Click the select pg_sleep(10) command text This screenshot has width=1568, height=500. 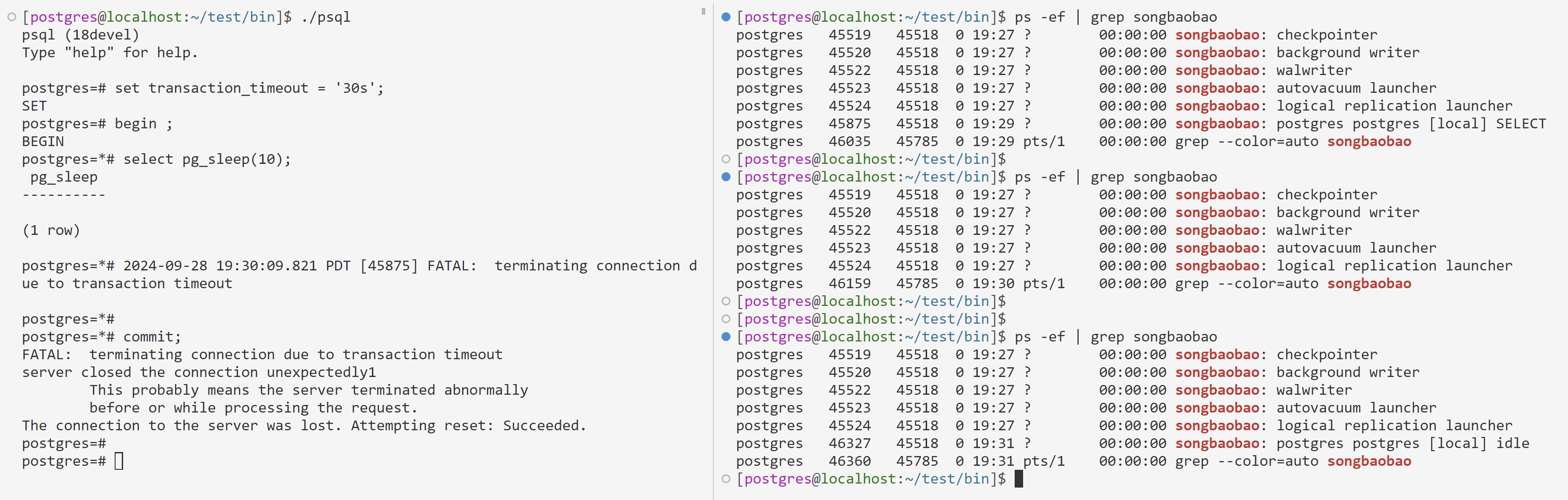click(x=207, y=159)
